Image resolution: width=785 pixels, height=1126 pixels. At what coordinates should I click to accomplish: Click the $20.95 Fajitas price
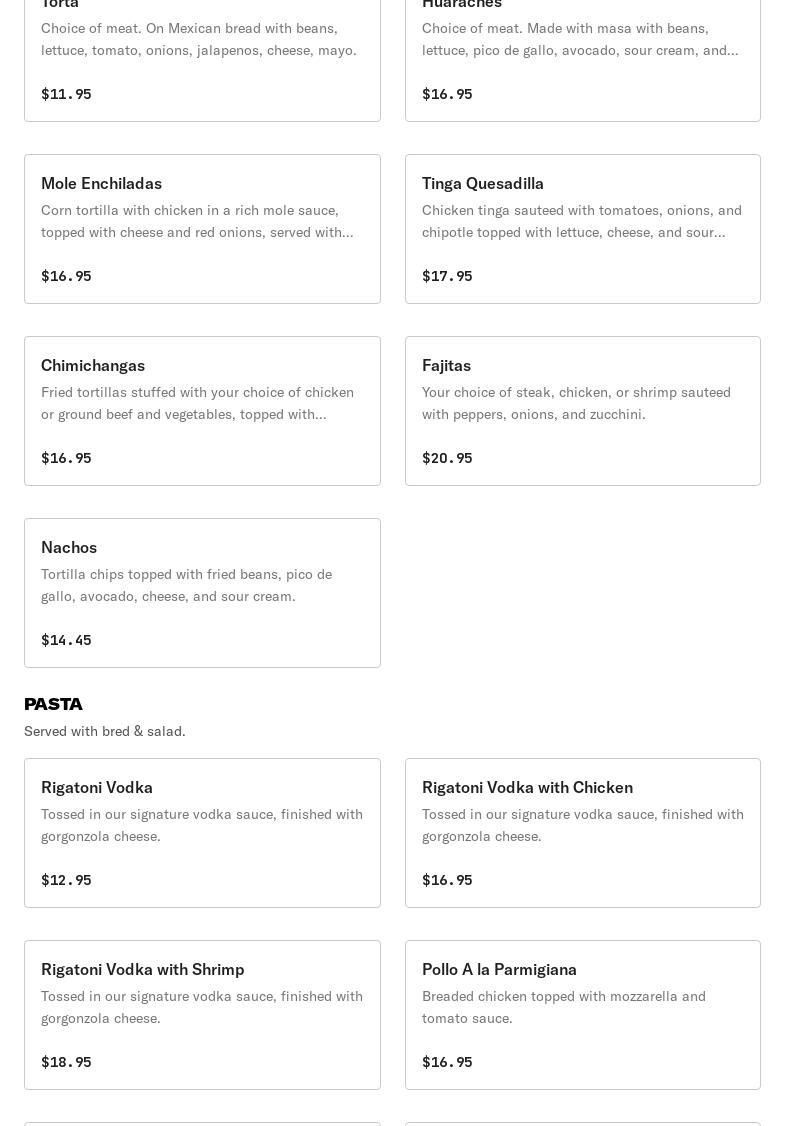pos(447,458)
